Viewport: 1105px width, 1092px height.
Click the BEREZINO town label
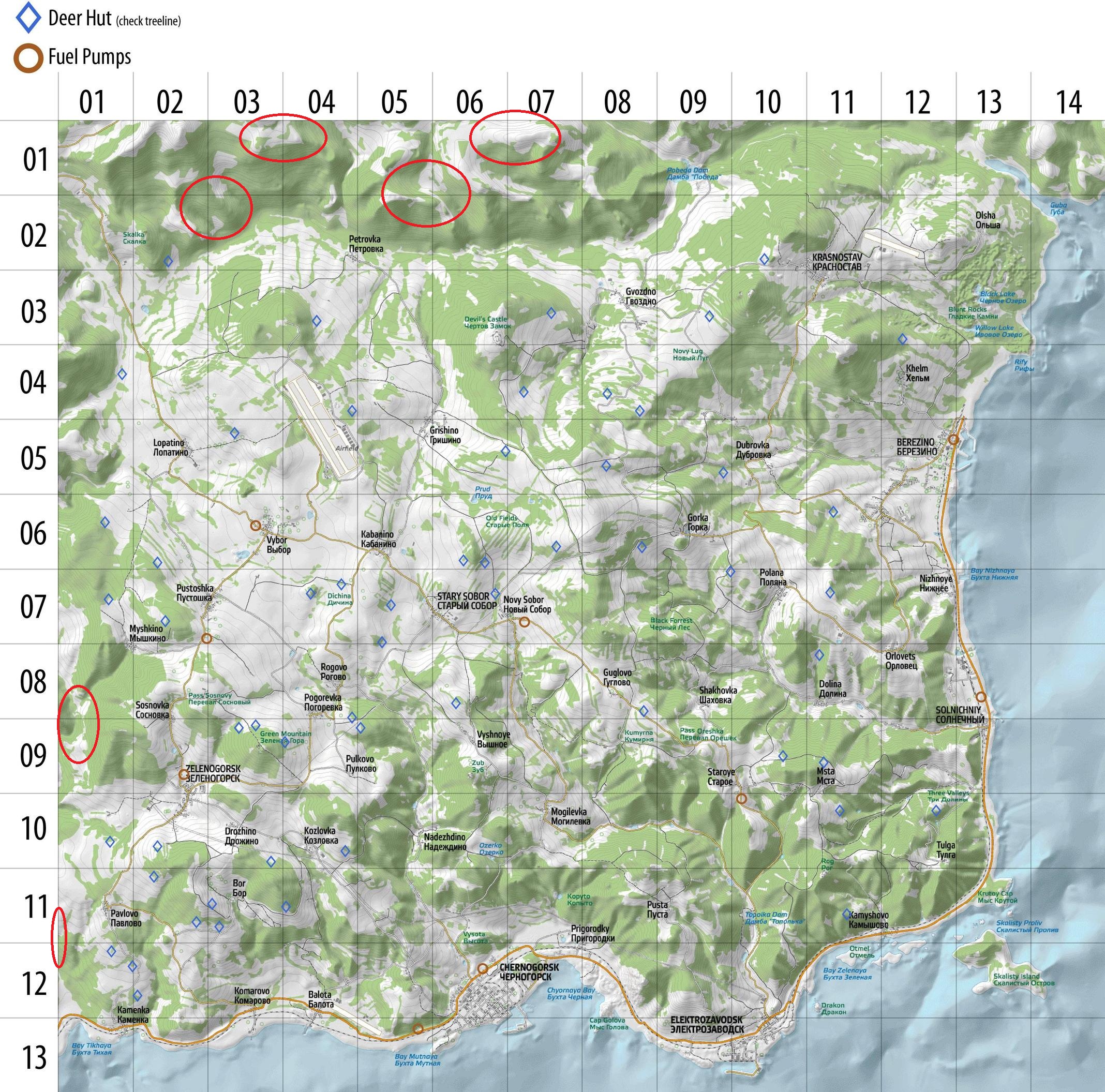(x=917, y=447)
